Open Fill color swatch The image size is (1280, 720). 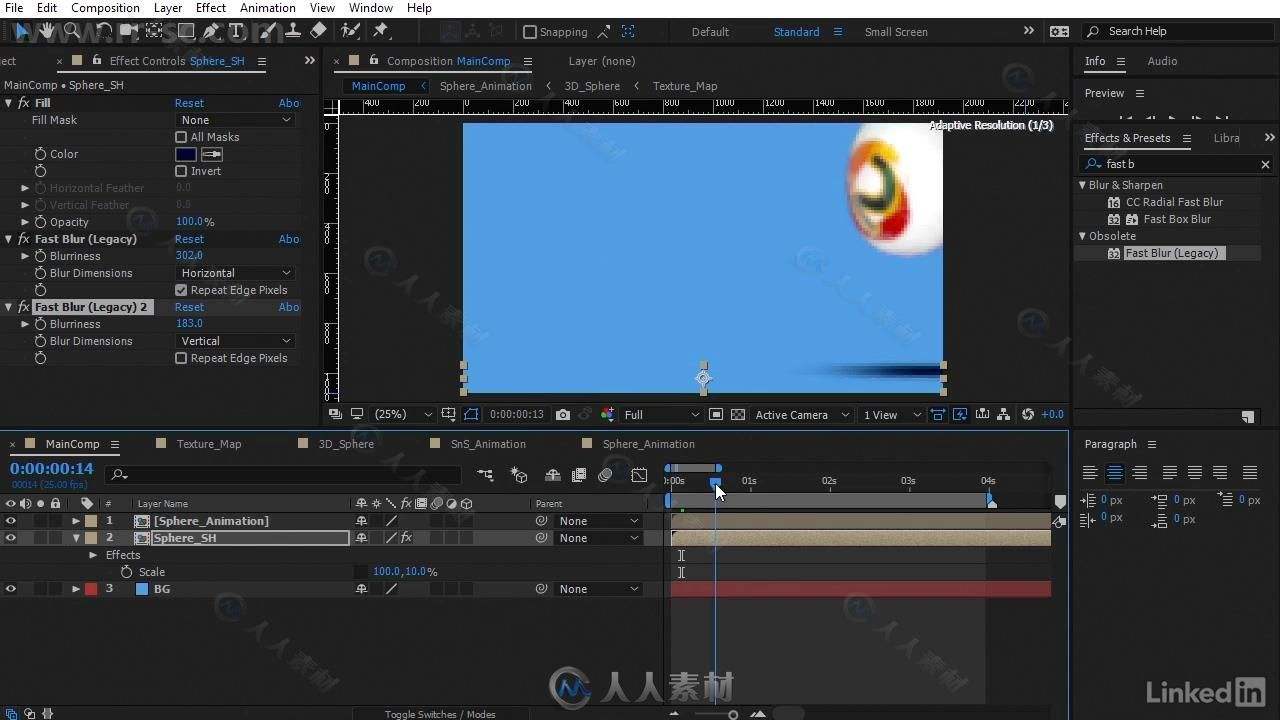(x=186, y=154)
